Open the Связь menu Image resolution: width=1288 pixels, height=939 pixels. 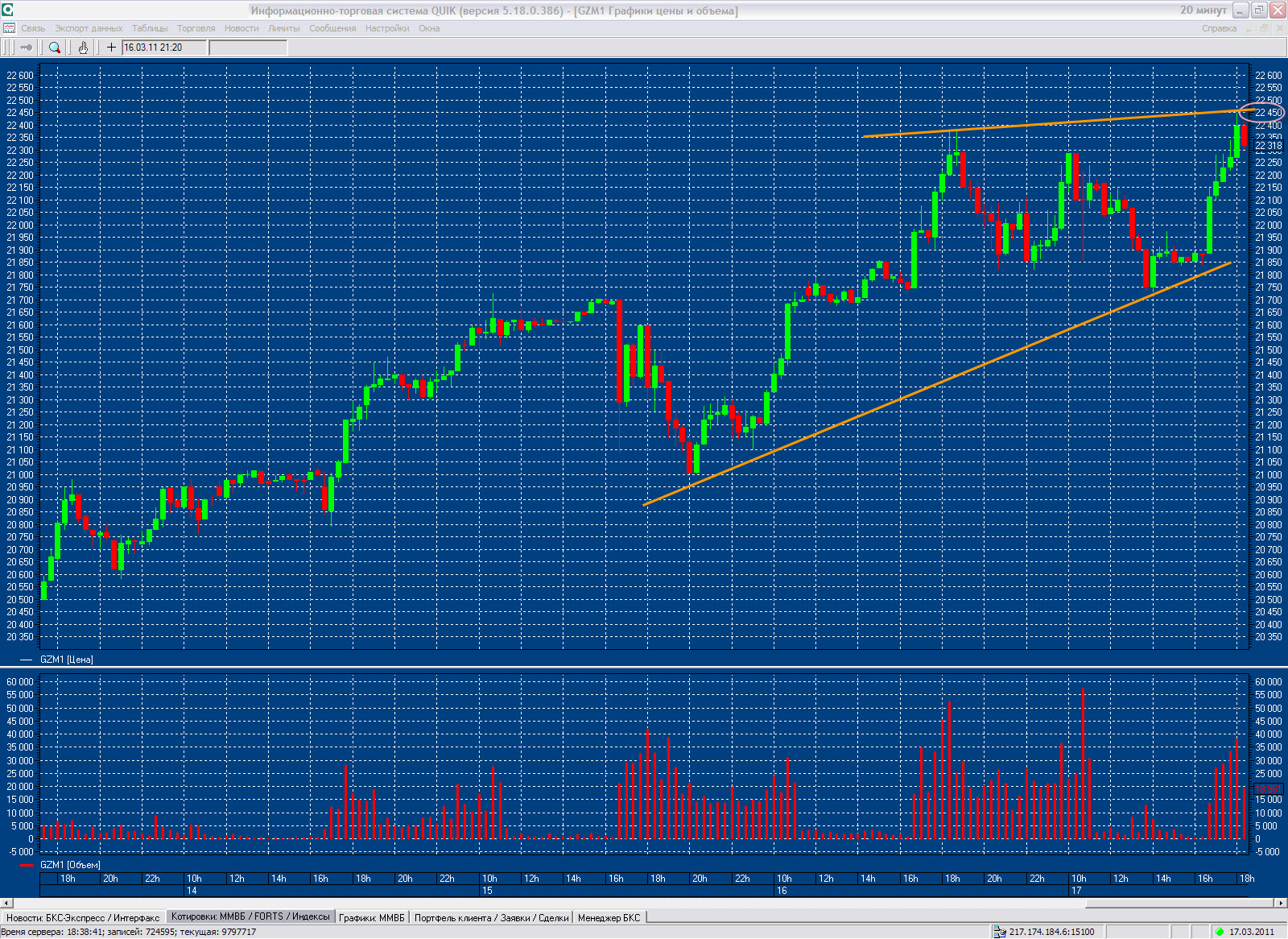pyautogui.click(x=33, y=28)
